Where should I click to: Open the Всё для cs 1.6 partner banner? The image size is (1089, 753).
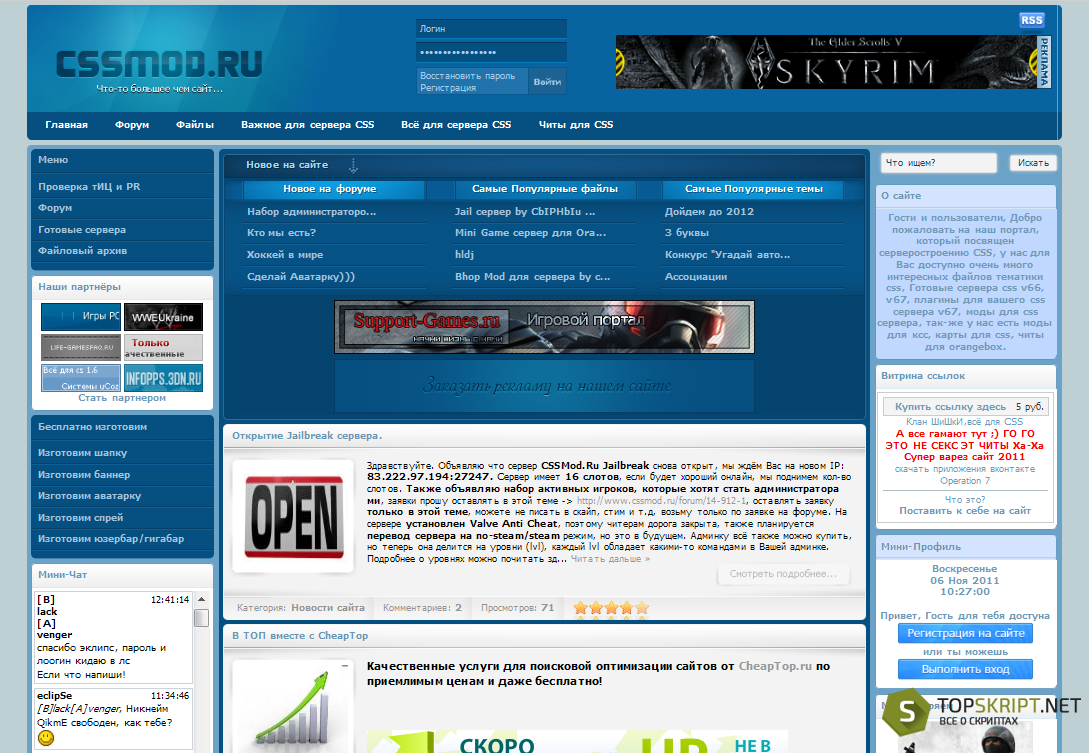(x=81, y=378)
